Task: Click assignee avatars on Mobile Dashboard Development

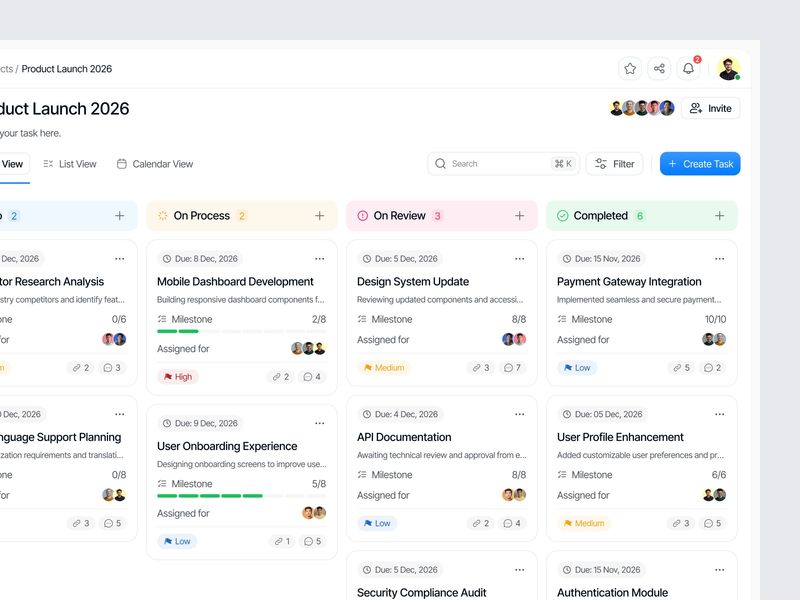Action: coord(308,348)
